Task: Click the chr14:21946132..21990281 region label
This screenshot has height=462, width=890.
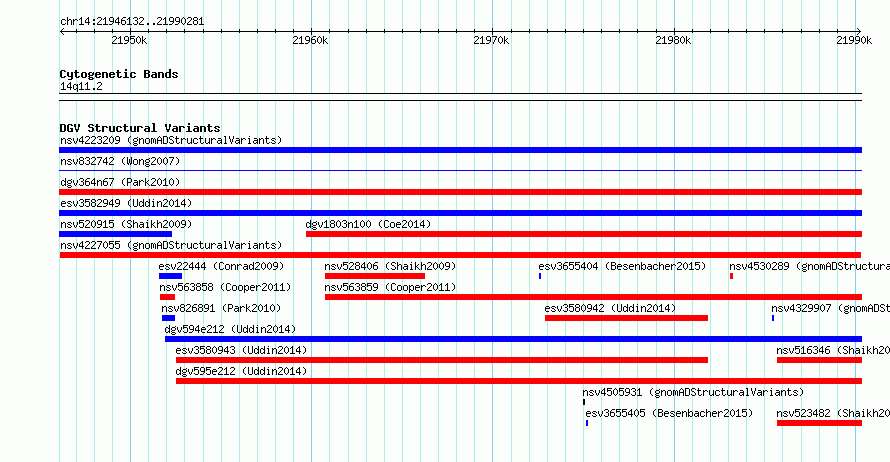Action: tap(132, 22)
